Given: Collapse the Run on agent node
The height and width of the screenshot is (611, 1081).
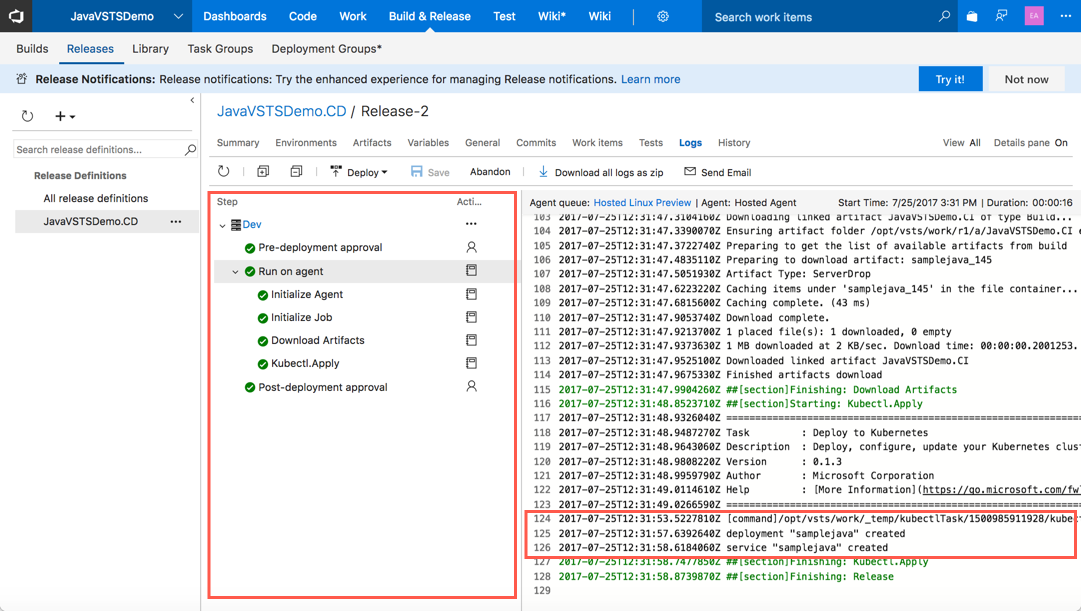Looking at the screenshot, I should click(x=235, y=272).
